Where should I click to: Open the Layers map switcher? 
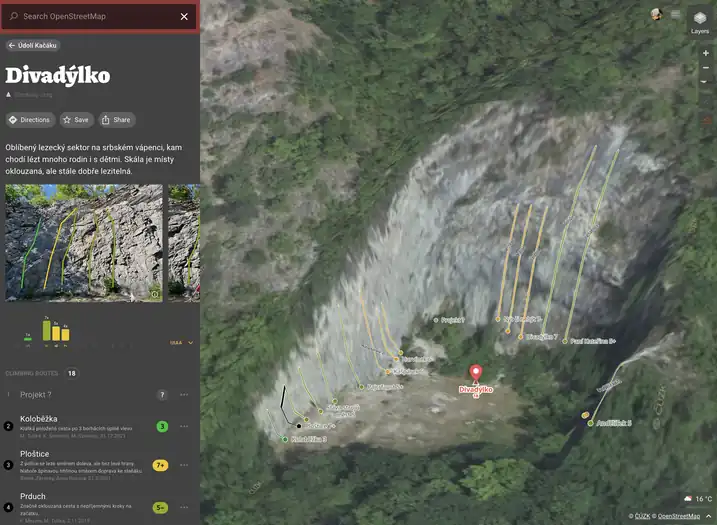point(700,21)
